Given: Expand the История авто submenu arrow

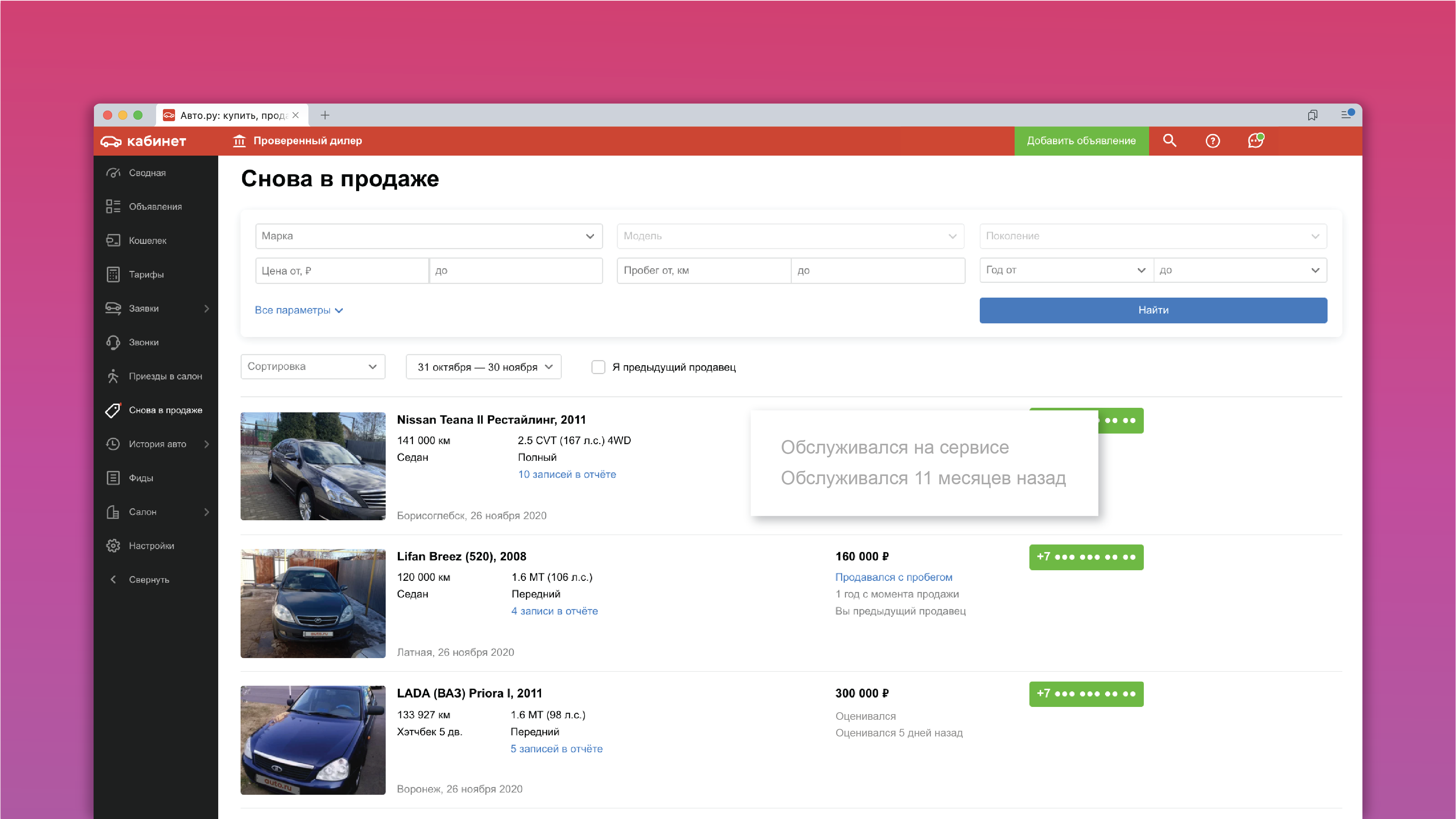Looking at the screenshot, I should tap(207, 444).
